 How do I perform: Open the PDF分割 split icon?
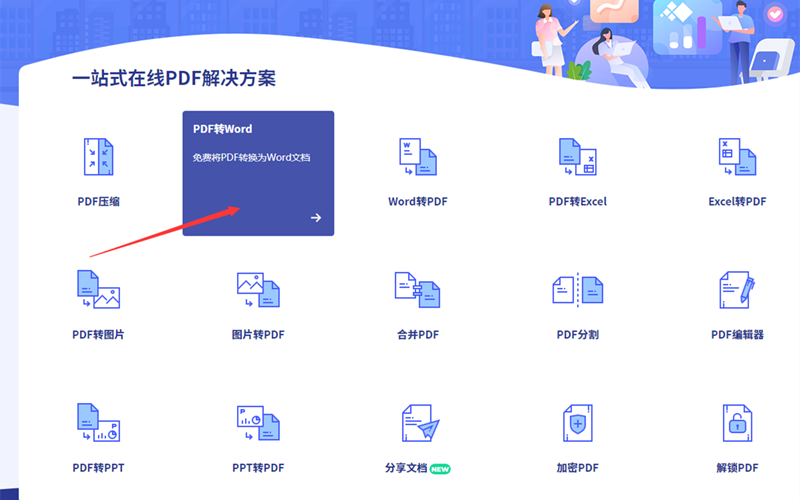coord(577,289)
